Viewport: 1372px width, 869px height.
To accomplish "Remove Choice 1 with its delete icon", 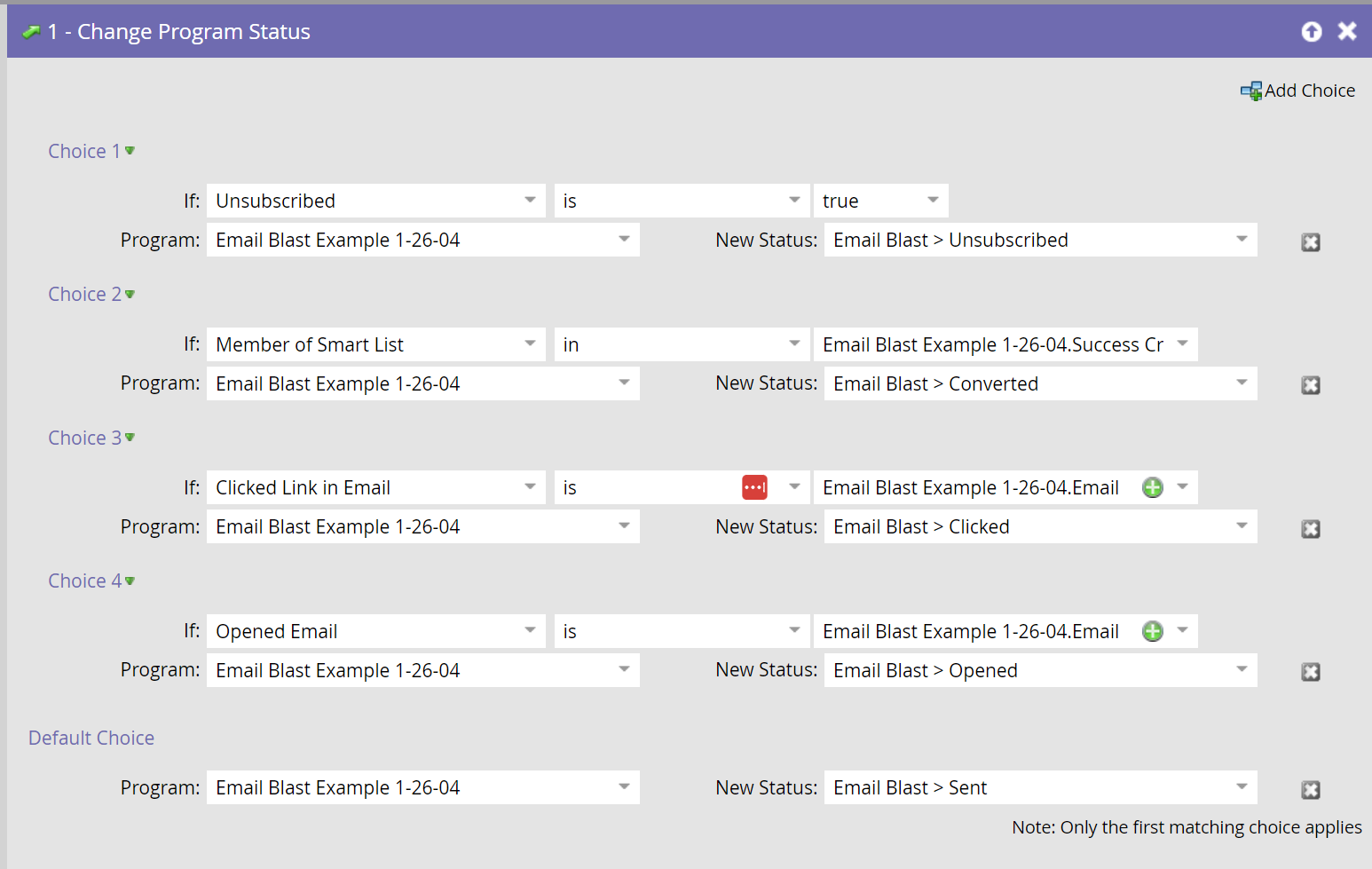I will click(1311, 242).
